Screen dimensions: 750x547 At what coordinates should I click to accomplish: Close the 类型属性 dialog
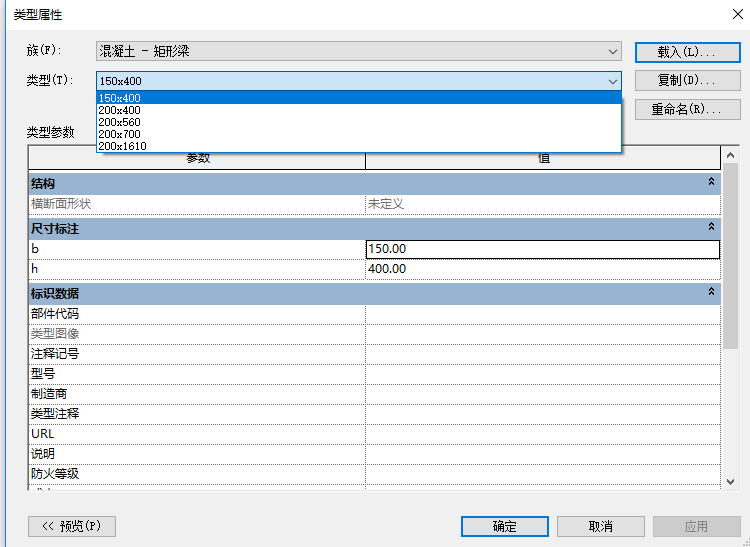pos(738,14)
